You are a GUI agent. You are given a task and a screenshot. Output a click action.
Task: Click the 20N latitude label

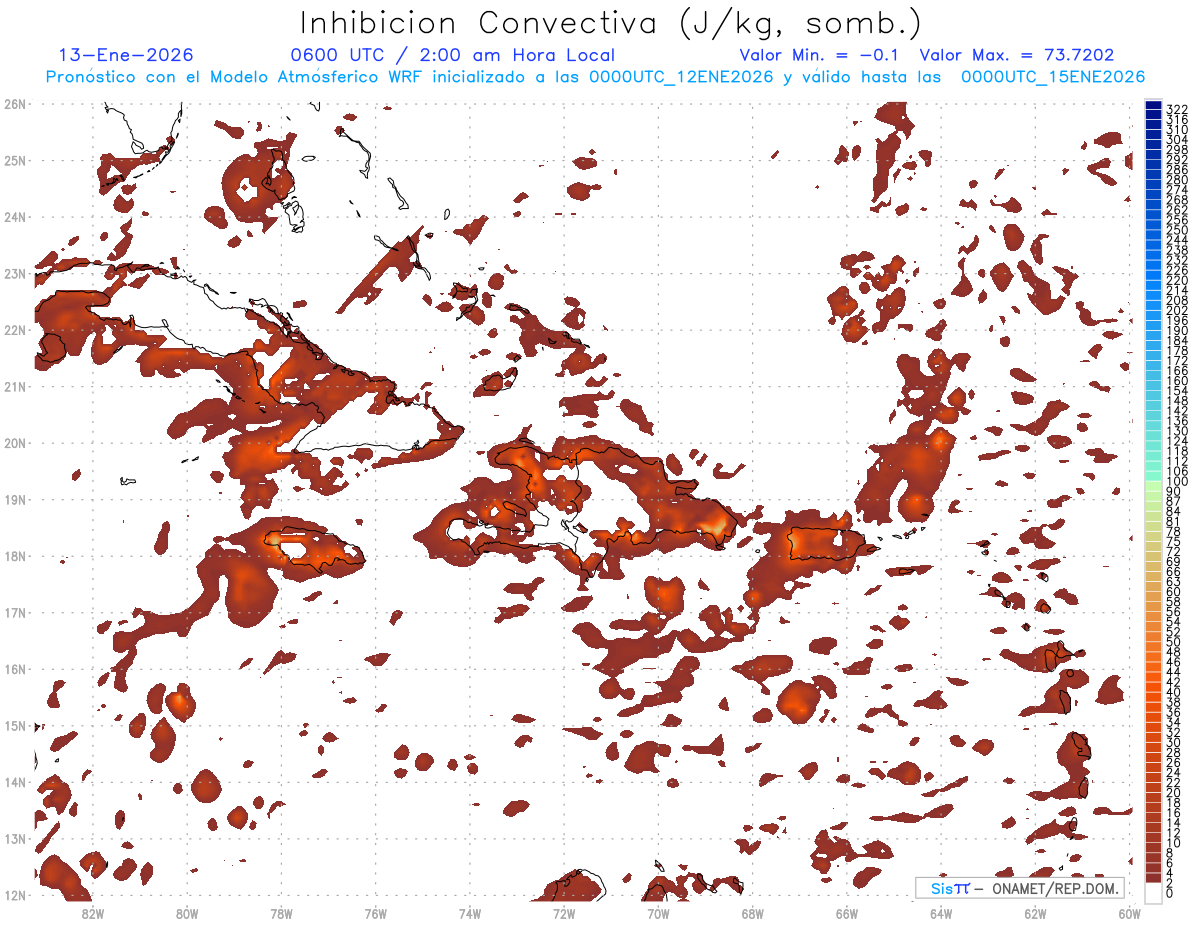click(15, 443)
